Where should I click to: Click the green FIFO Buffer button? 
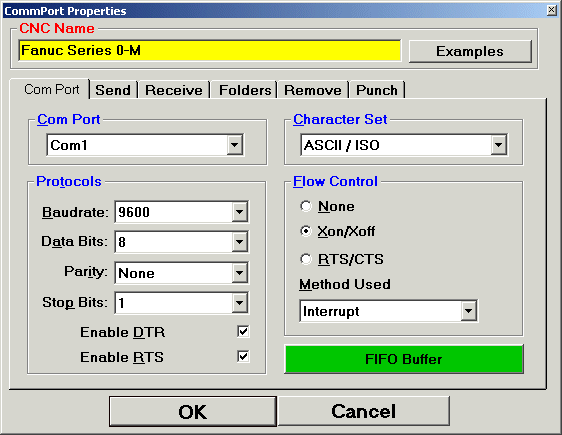[404, 359]
